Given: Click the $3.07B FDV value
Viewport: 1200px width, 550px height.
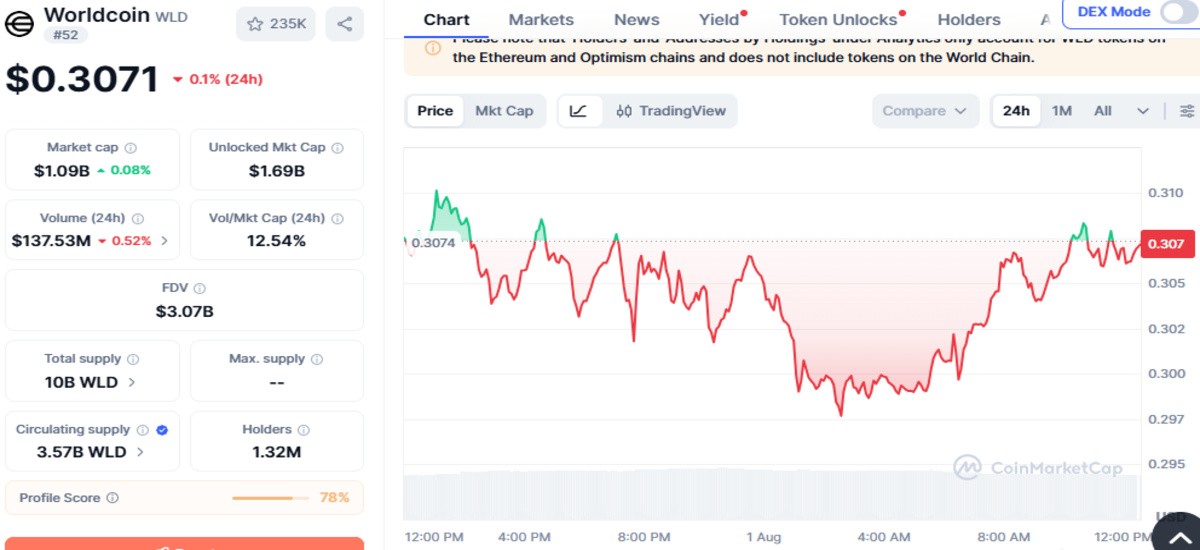Looking at the screenshot, I should pyautogui.click(x=184, y=311).
